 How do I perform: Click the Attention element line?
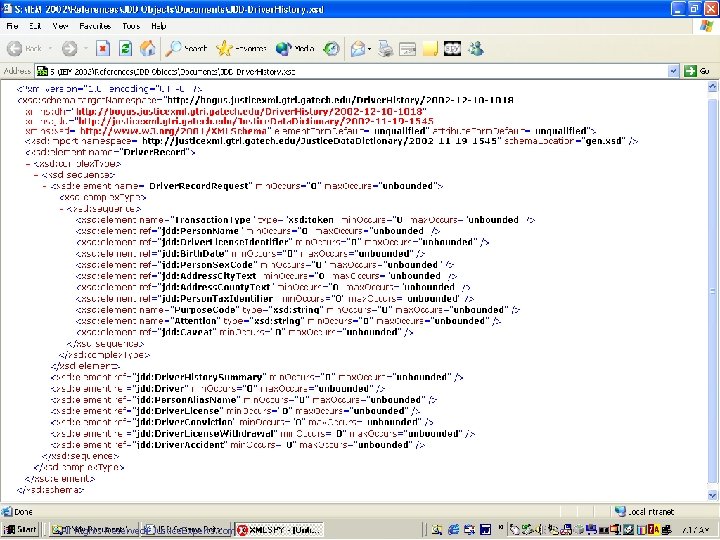pyautogui.click(x=288, y=321)
